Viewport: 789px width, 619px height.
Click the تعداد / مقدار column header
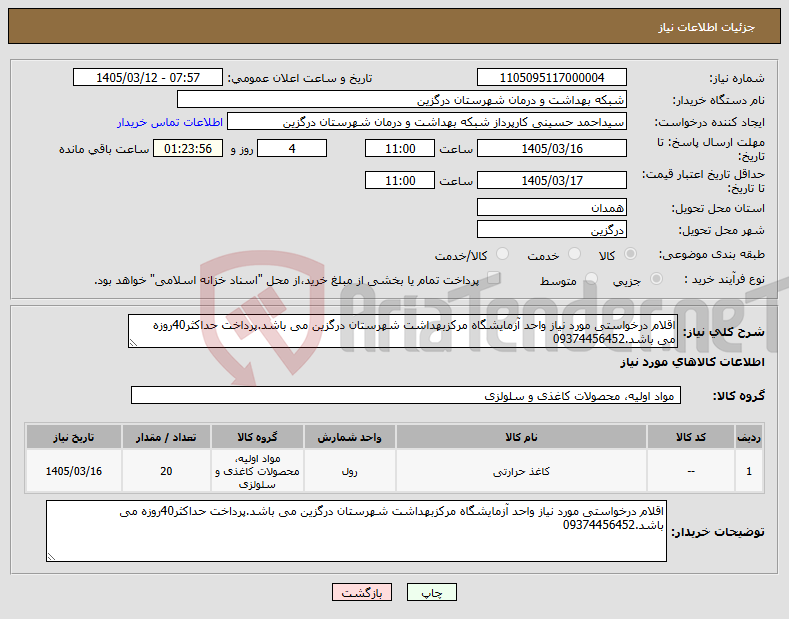166,437
